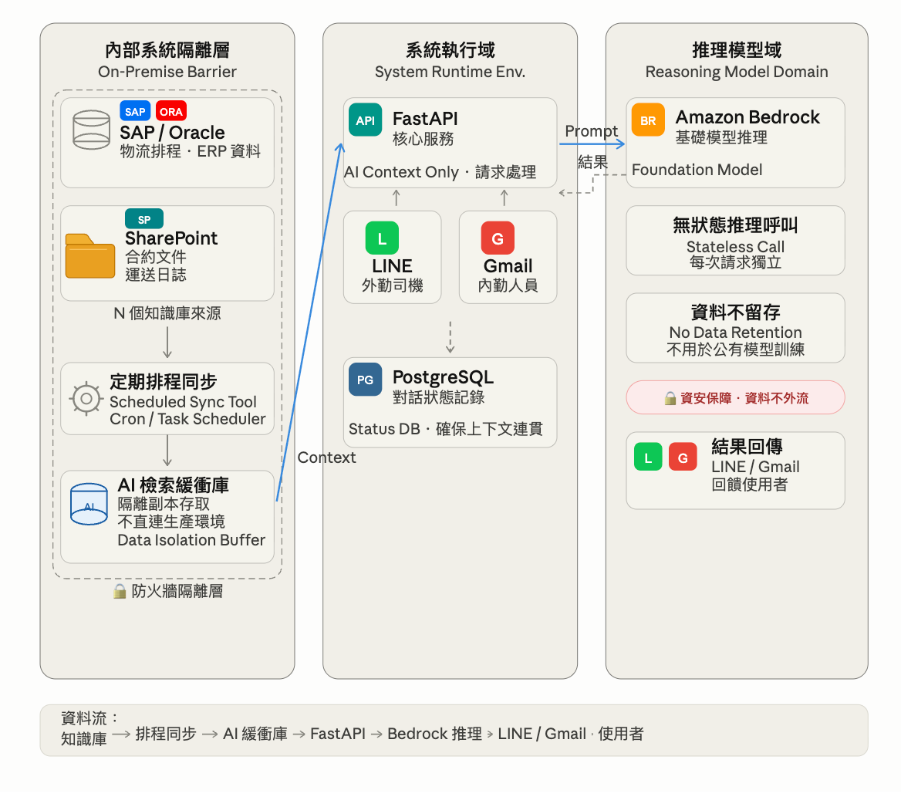Viewport: 901px width, 792px height.
Task: Click the orange BR Amazon Bedrock icon
Action: [x=648, y=120]
